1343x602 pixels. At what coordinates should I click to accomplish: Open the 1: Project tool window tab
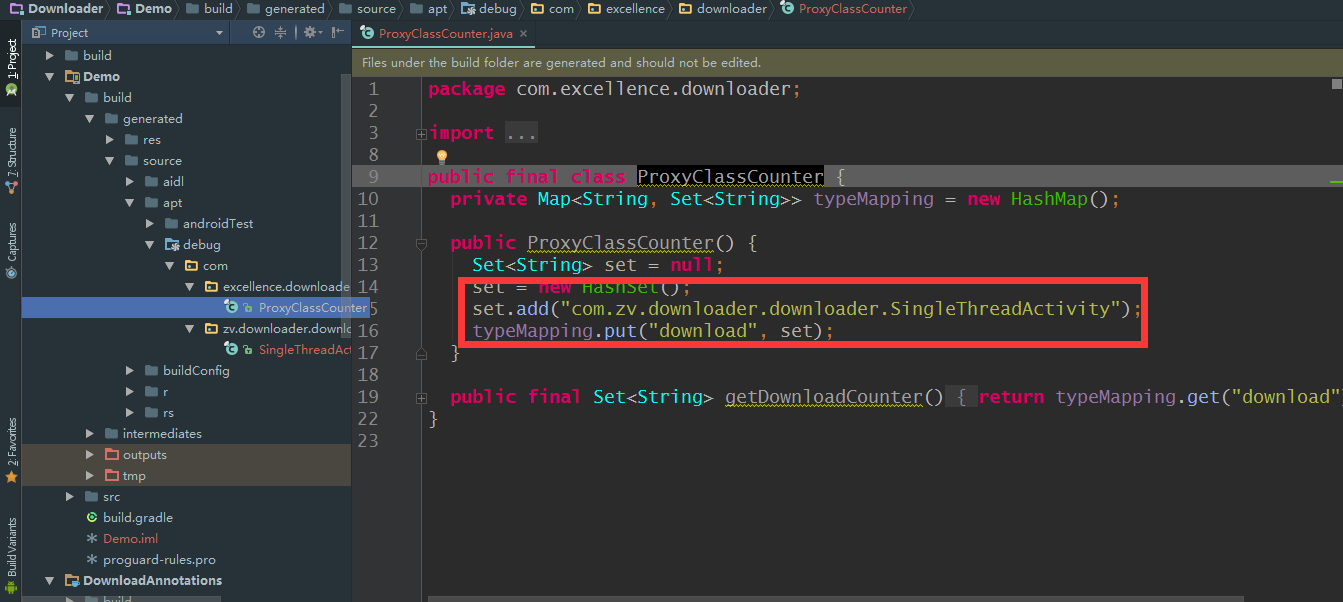coord(11,68)
